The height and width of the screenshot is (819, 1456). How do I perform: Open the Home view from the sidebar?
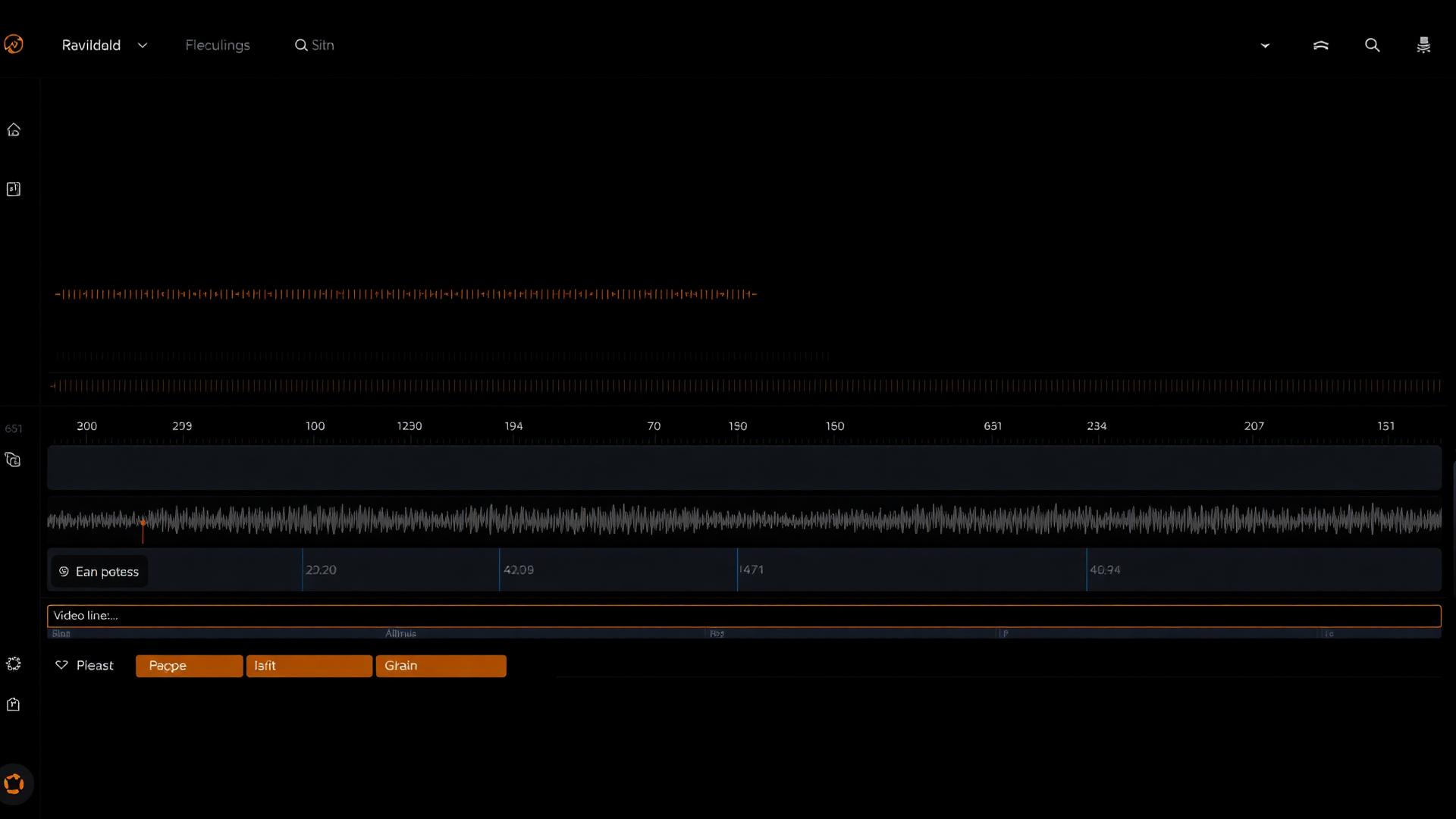[x=14, y=130]
